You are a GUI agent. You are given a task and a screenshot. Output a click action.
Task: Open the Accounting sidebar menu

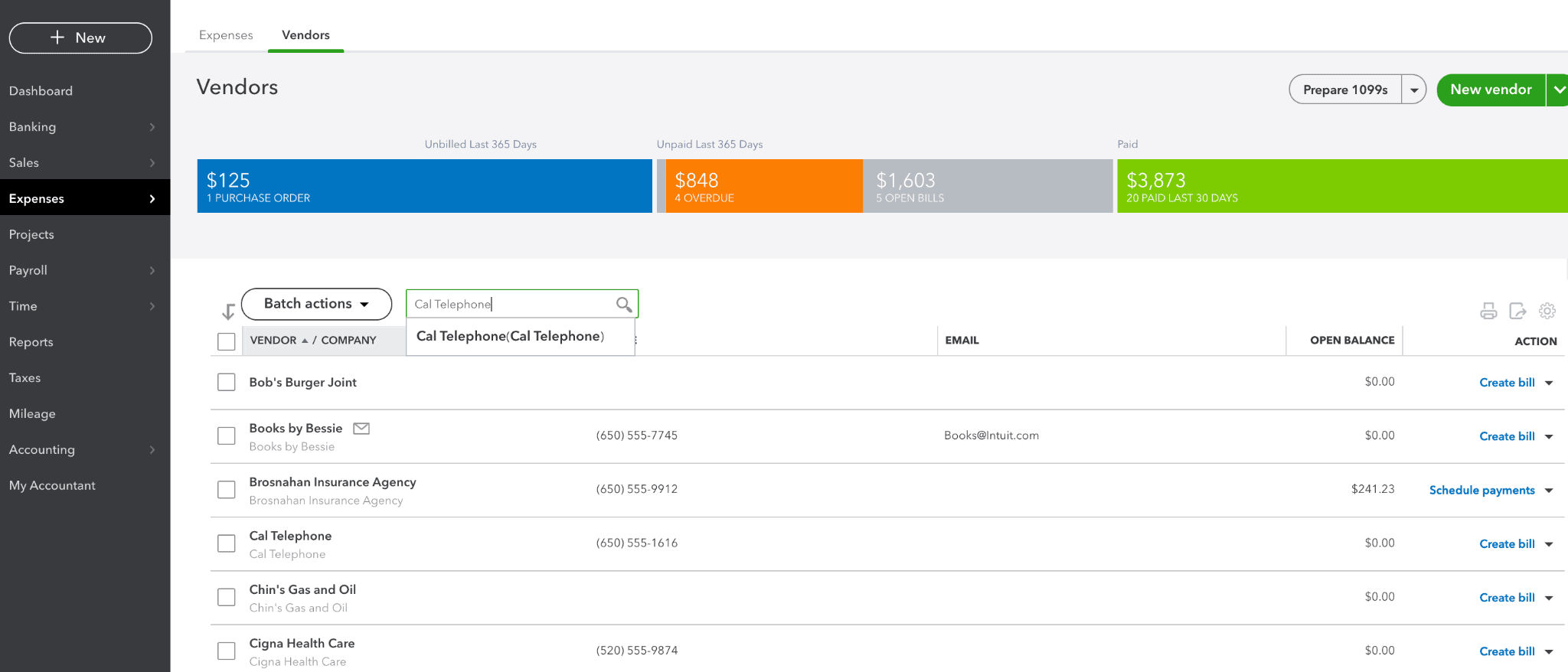coord(85,449)
